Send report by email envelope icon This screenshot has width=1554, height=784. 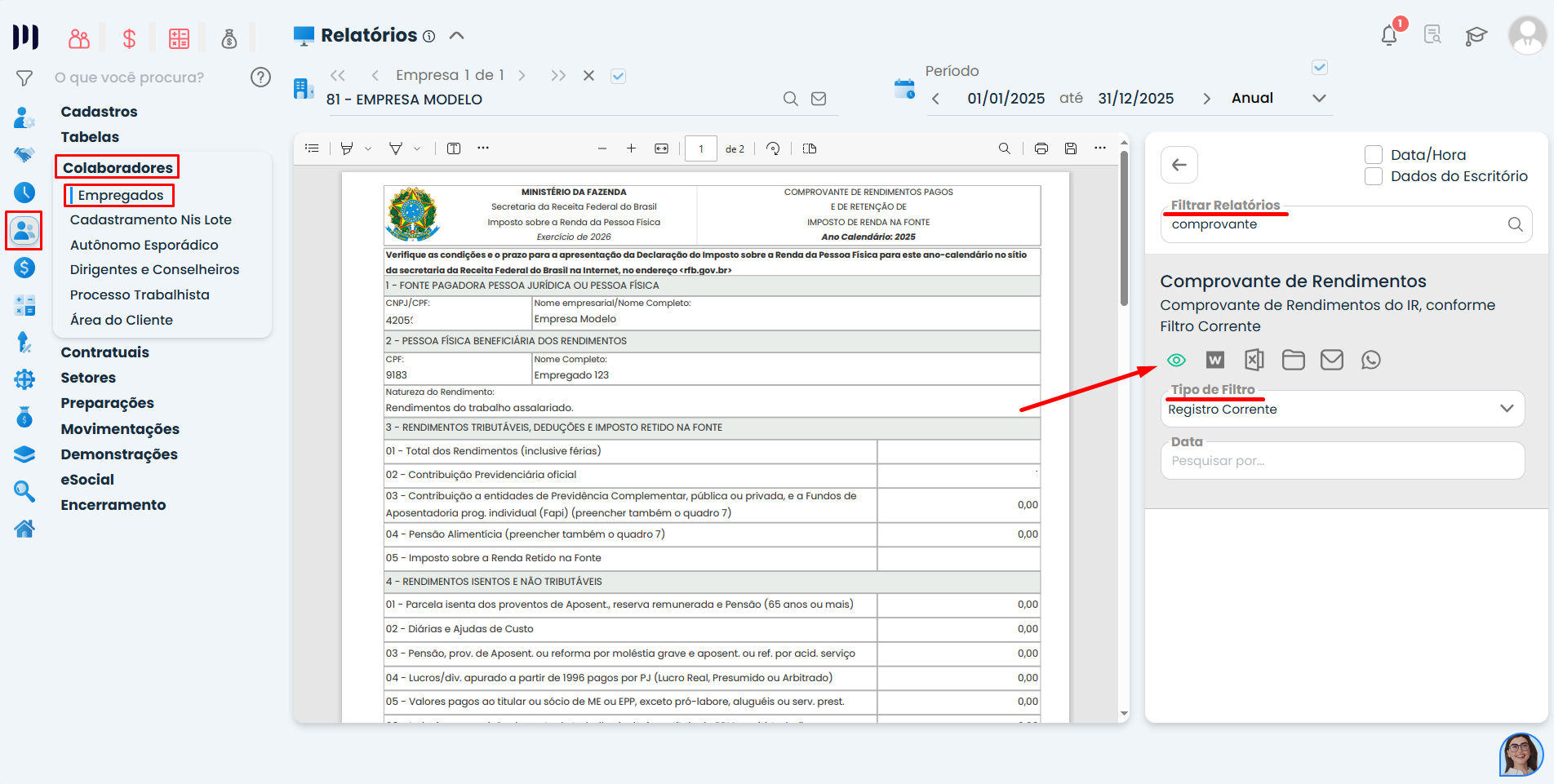(x=1331, y=360)
